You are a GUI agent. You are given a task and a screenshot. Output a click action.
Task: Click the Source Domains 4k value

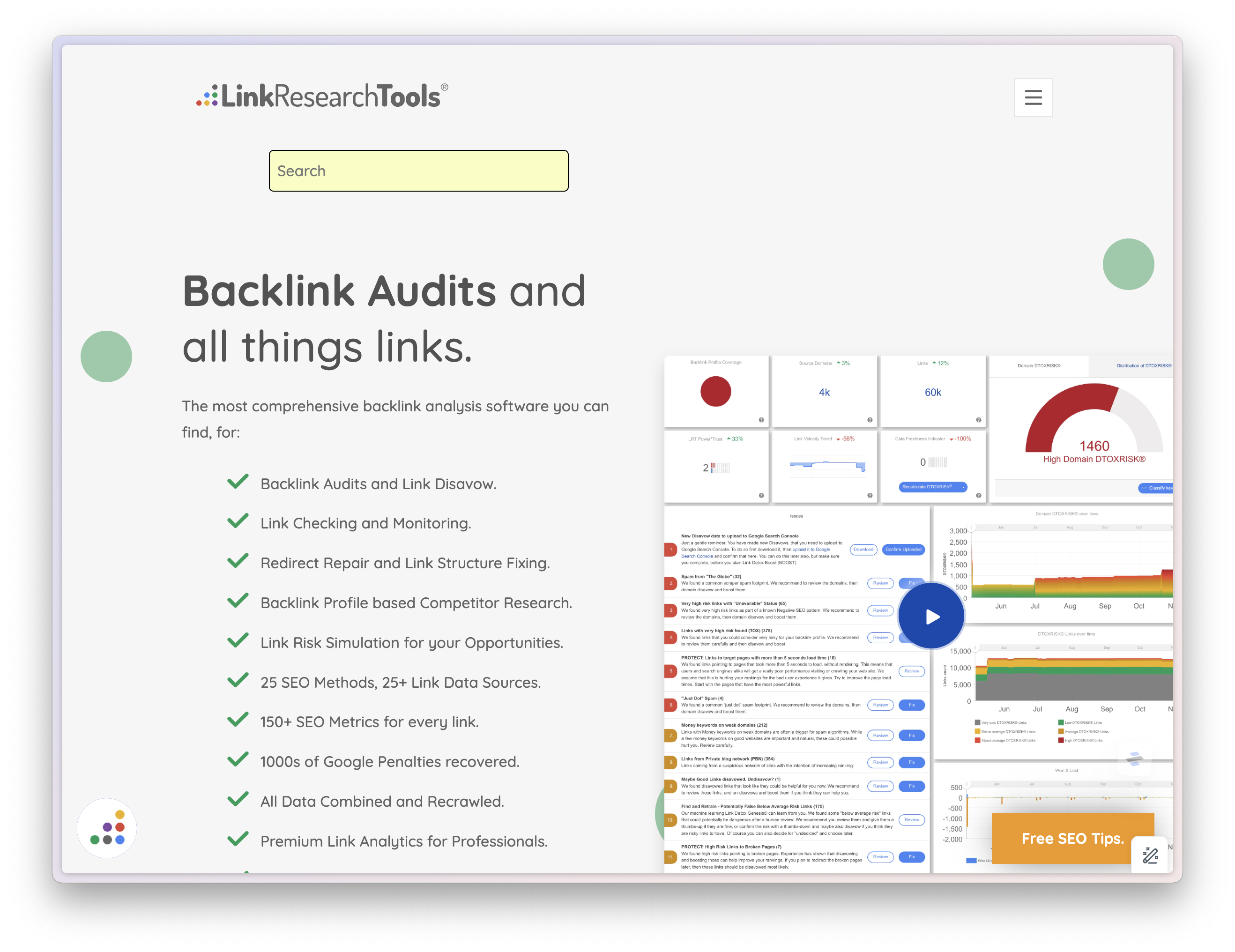click(825, 392)
